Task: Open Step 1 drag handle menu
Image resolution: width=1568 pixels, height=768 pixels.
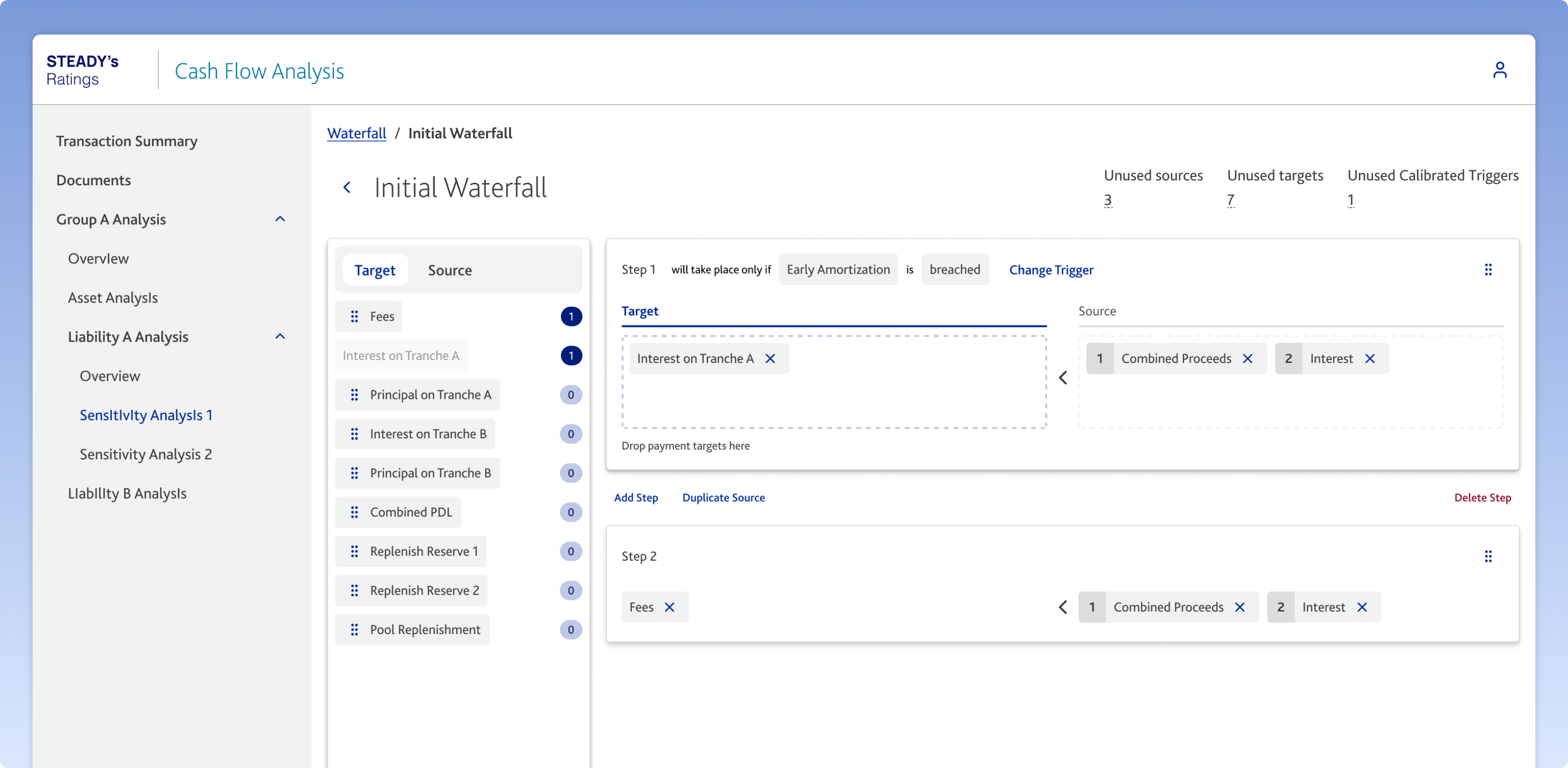Action: click(1488, 270)
